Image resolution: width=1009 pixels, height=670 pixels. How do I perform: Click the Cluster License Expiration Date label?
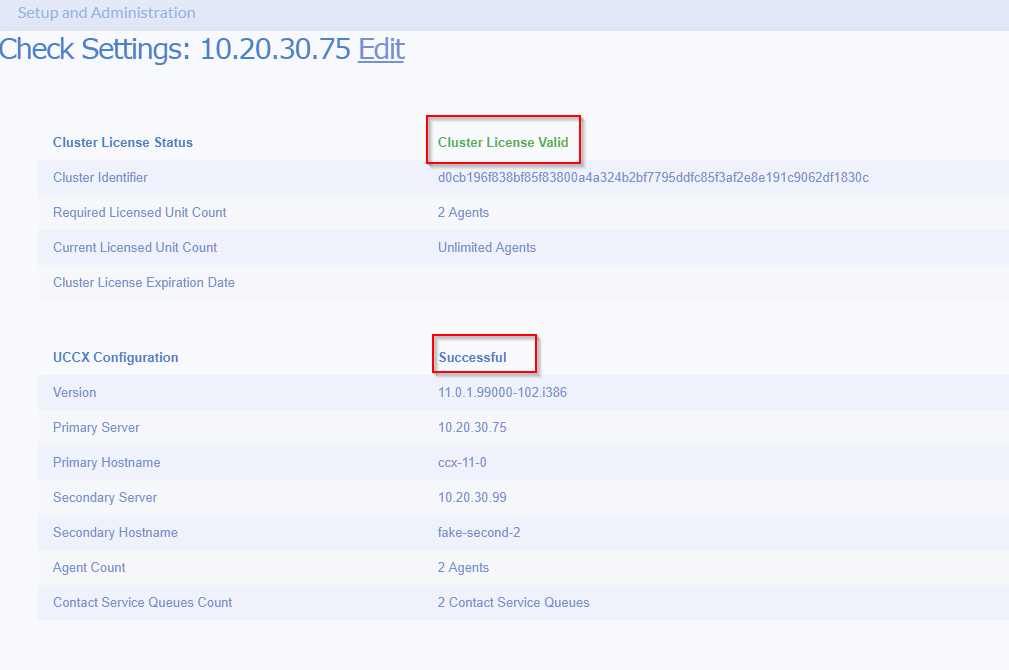coord(144,283)
